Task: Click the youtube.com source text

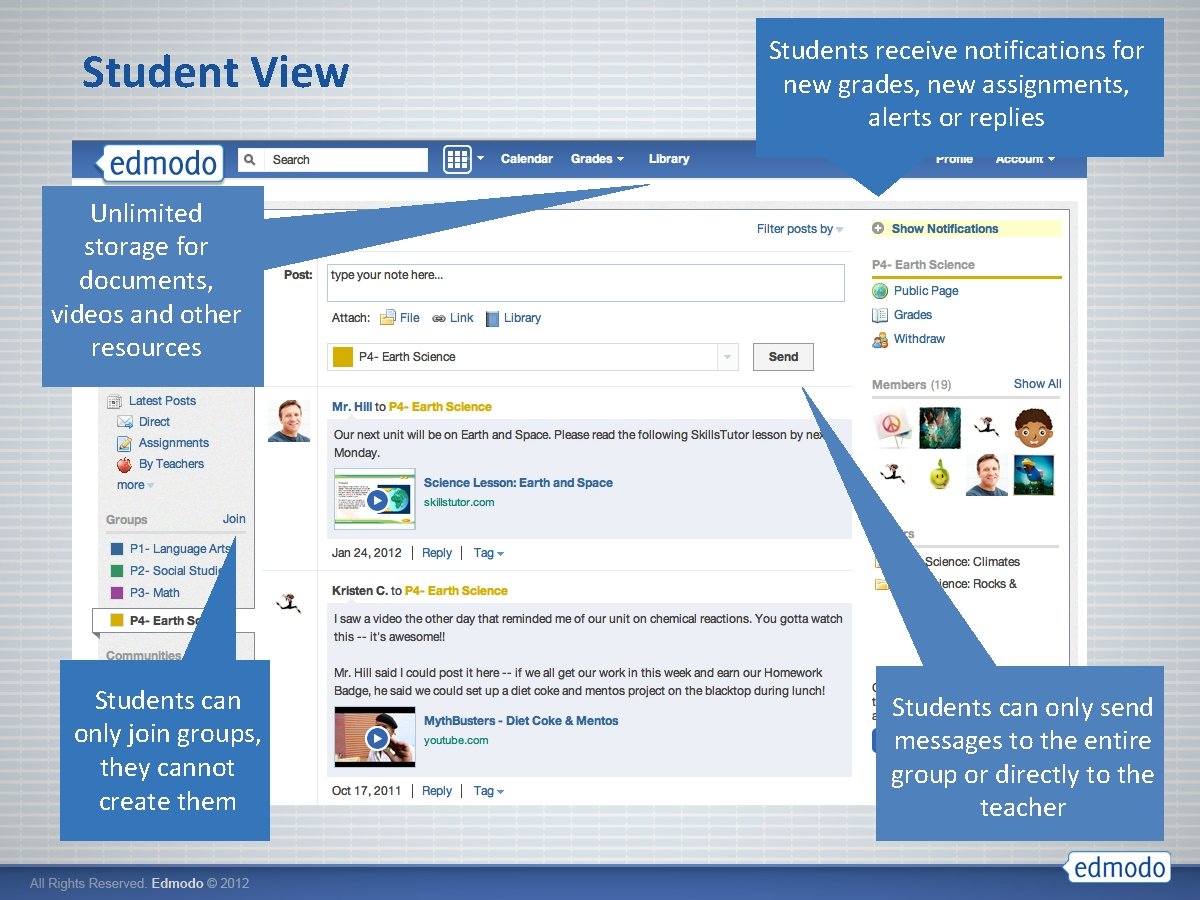Action: point(456,741)
